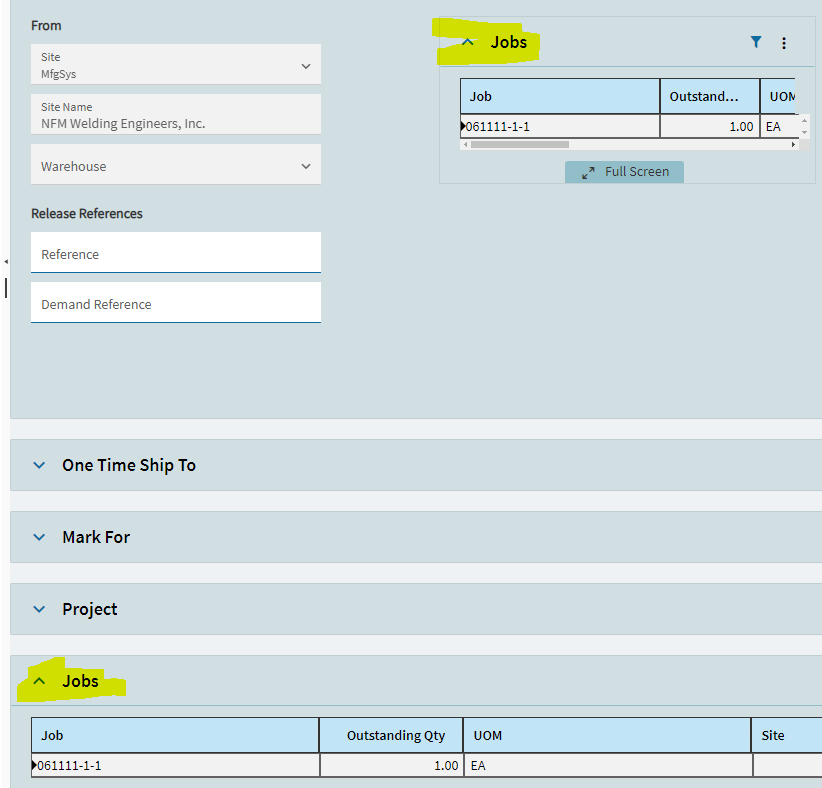Collapse the bottom Jobs section chevron
The height and width of the screenshot is (788, 822).
click(x=39, y=681)
